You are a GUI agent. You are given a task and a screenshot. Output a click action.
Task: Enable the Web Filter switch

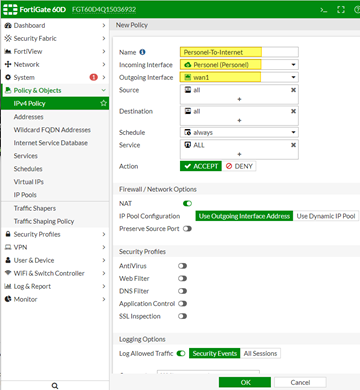click(x=182, y=278)
